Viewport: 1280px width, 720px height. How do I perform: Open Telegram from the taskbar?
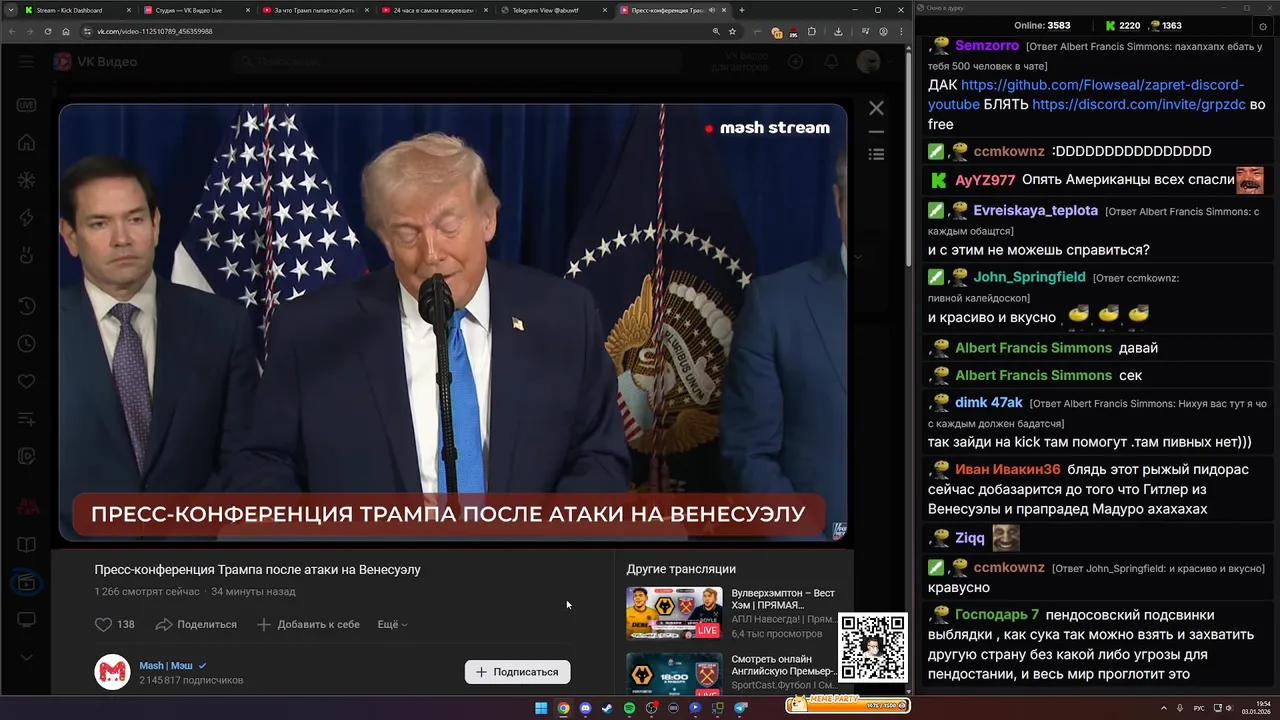(x=741, y=708)
